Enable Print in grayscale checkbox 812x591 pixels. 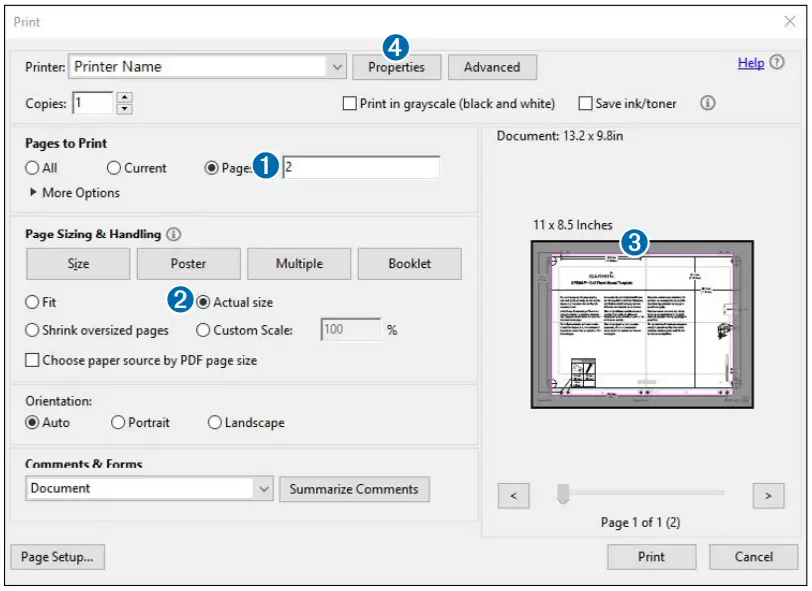coord(349,104)
